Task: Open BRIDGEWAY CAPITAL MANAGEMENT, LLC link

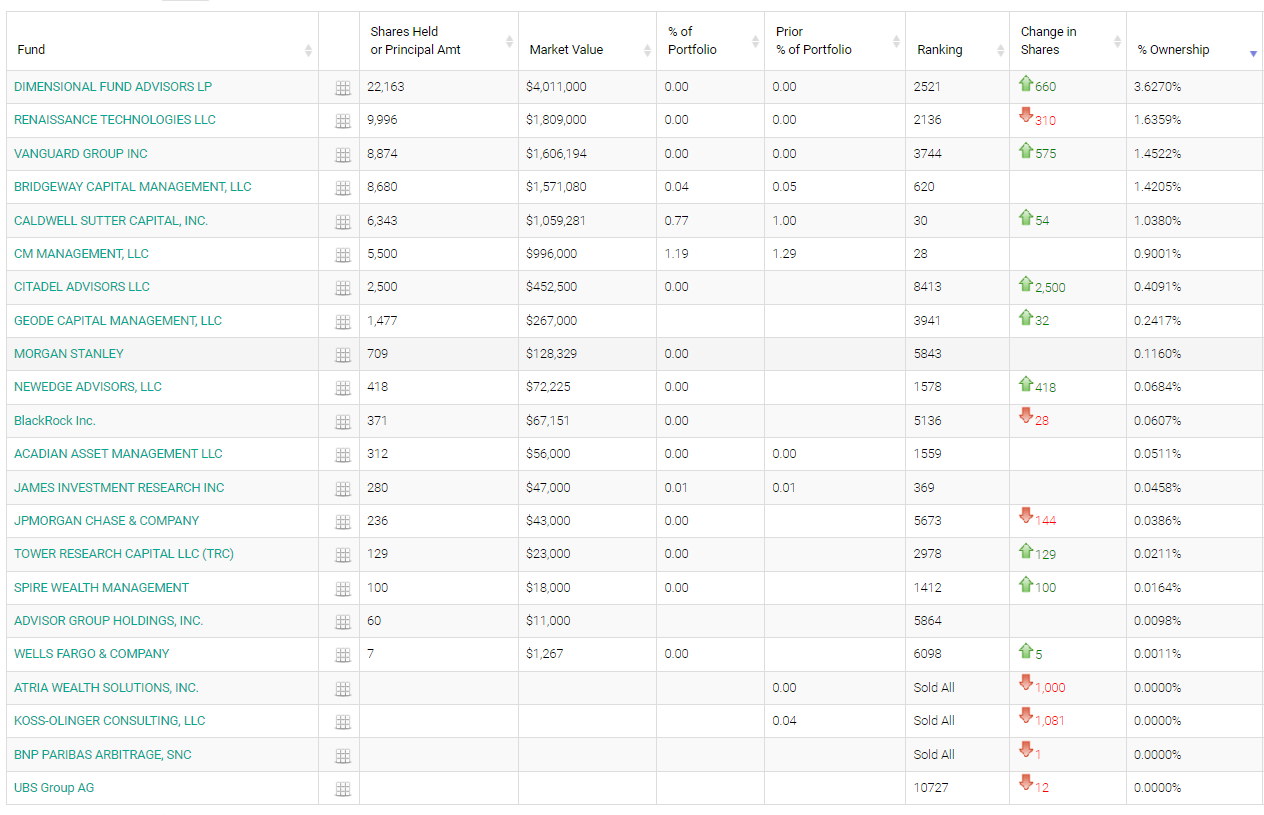Action: pos(133,187)
